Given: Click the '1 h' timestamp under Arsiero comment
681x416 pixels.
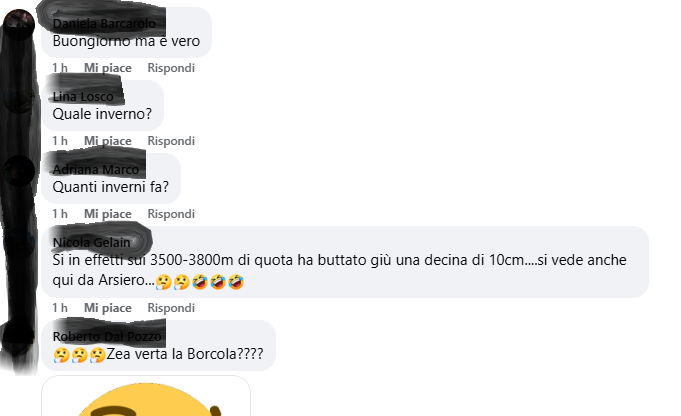Looking at the screenshot, I should pos(60,307).
